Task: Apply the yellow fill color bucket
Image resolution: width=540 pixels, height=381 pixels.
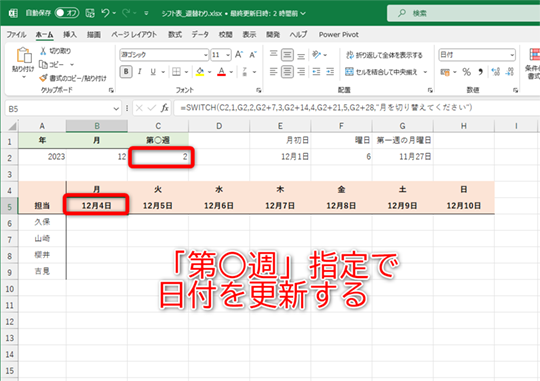Action: (200, 72)
